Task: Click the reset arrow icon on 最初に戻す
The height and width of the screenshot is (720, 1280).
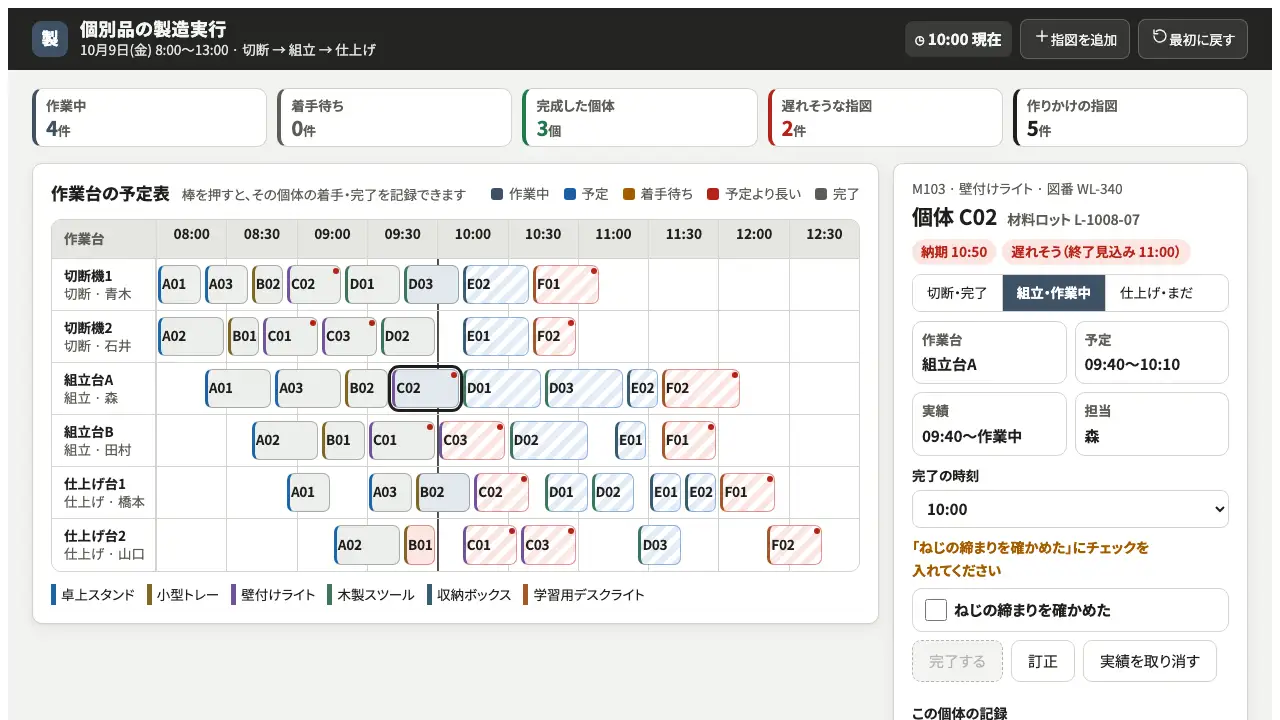Action: coord(1160,37)
